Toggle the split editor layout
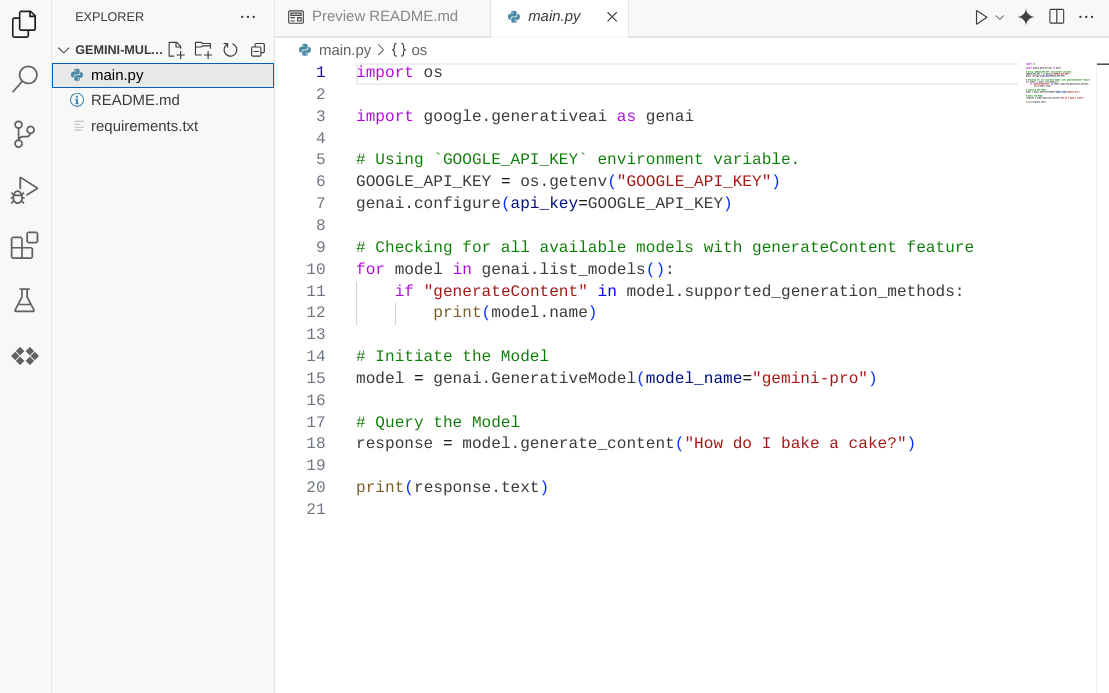This screenshot has width=1109, height=693. point(1056,16)
